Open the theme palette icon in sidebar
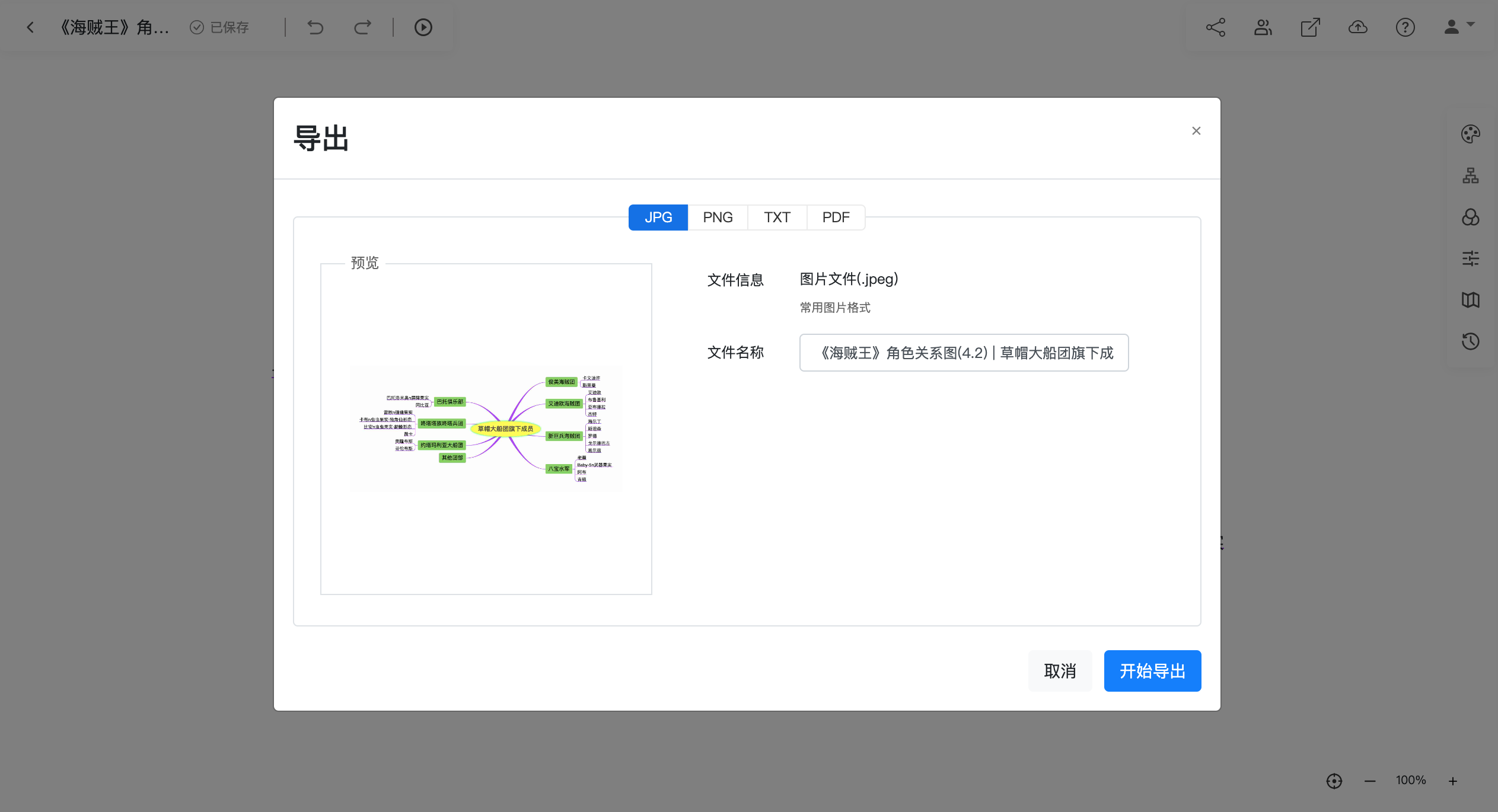The width and height of the screenshot is (1498, 812). [x=1470, y=134]
